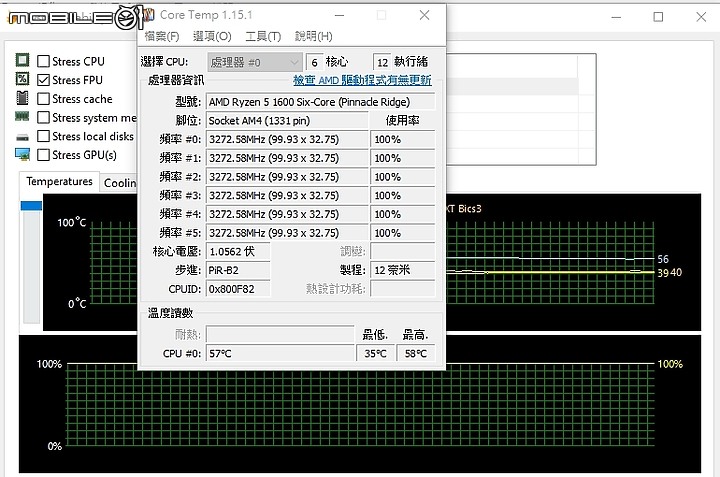
Task: Switch to the Temperatures tab
Action: pos(59,182)
